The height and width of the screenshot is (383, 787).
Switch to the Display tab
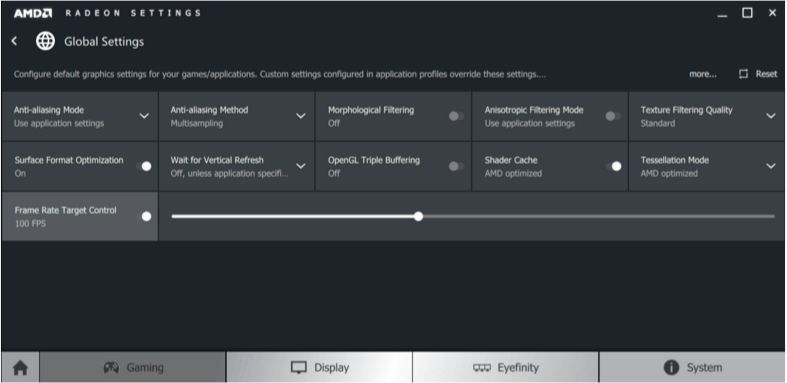(319, 367)
